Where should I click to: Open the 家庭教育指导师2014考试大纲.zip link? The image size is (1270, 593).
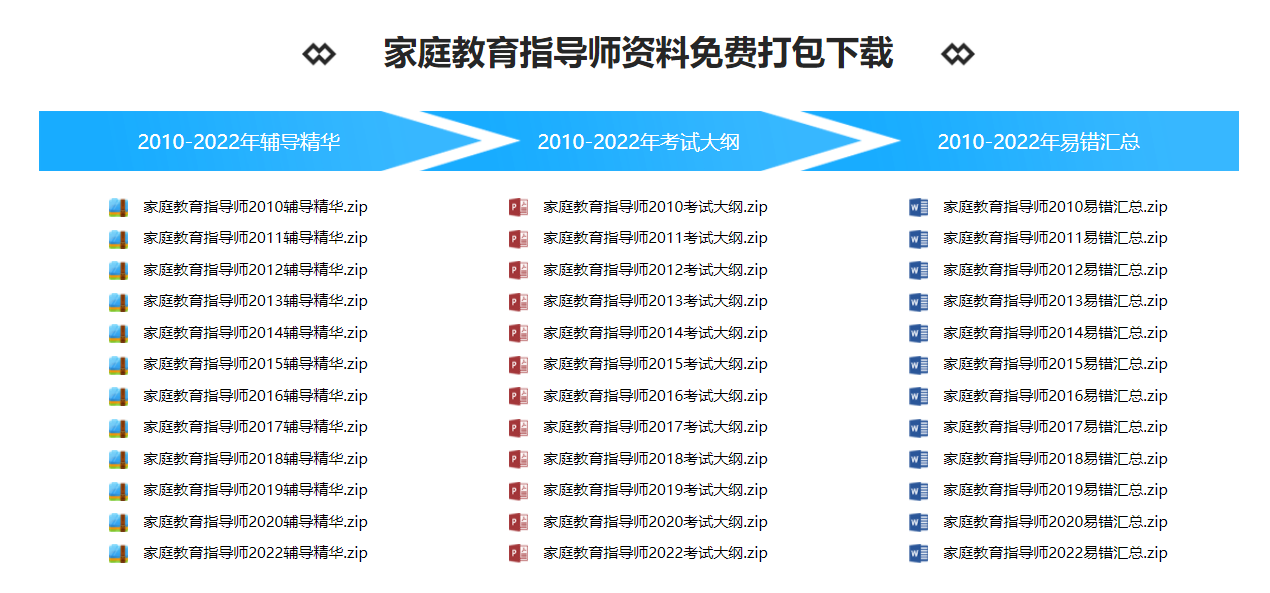[655, 333]
